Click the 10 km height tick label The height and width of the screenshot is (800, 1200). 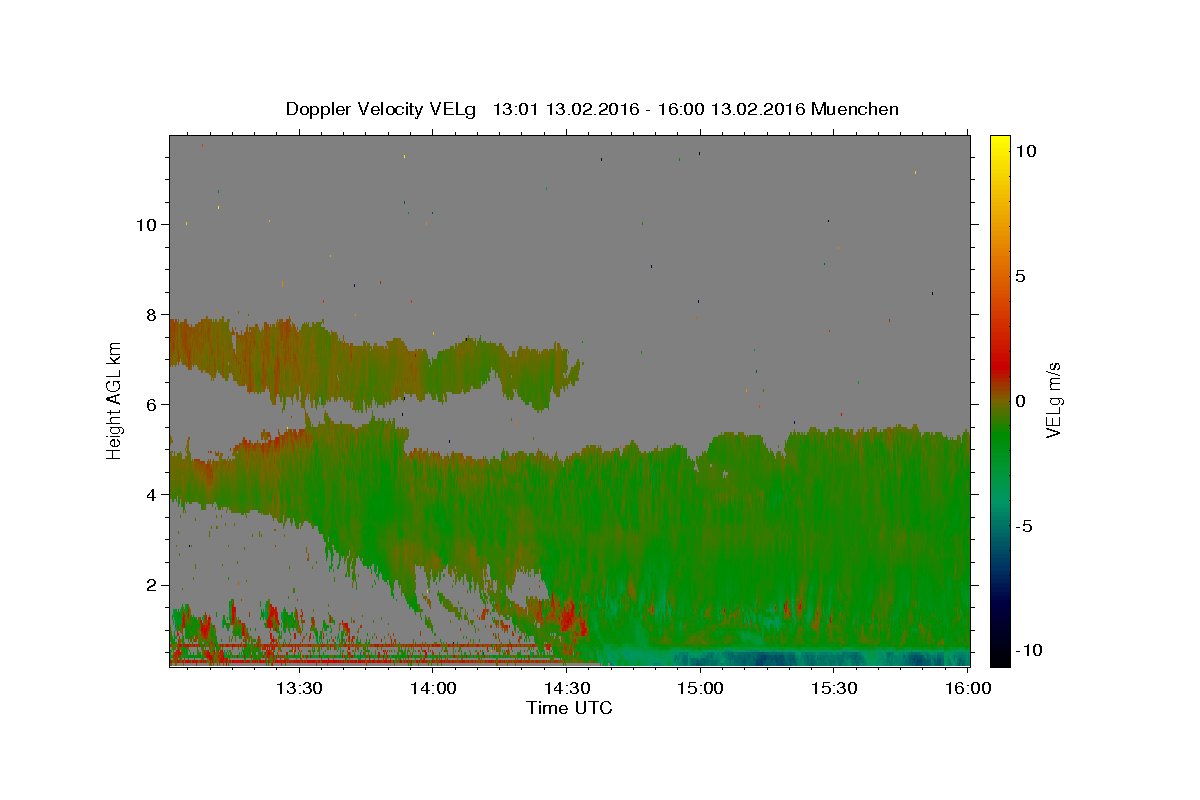(x=147, y=224)
